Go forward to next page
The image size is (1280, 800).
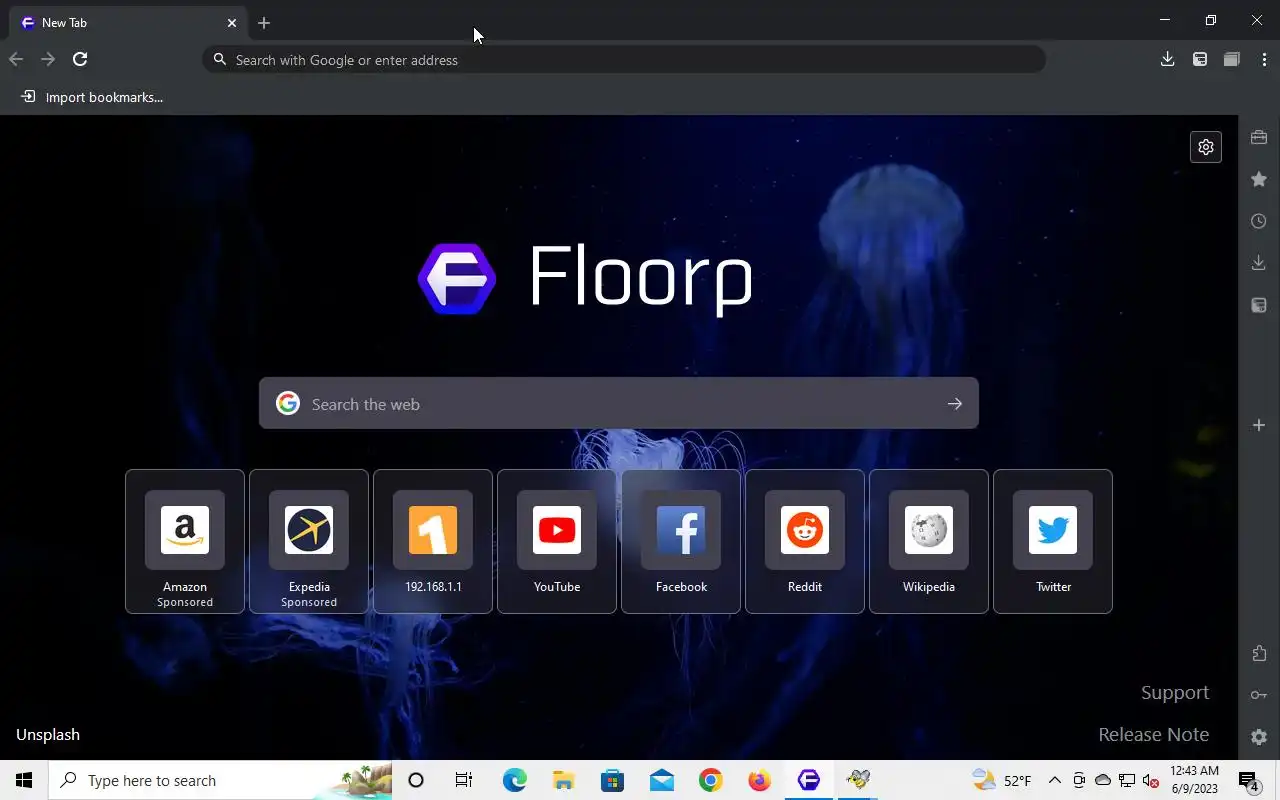[48, 59]
